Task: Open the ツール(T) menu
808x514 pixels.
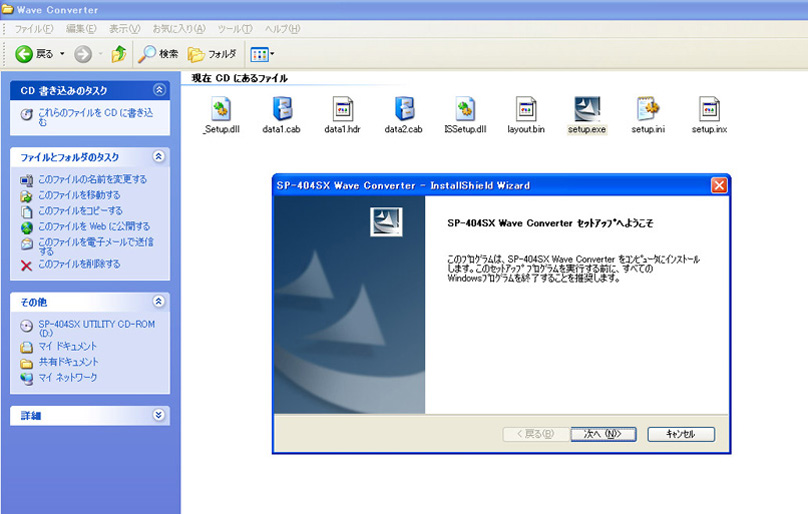Action: point(235,29)
